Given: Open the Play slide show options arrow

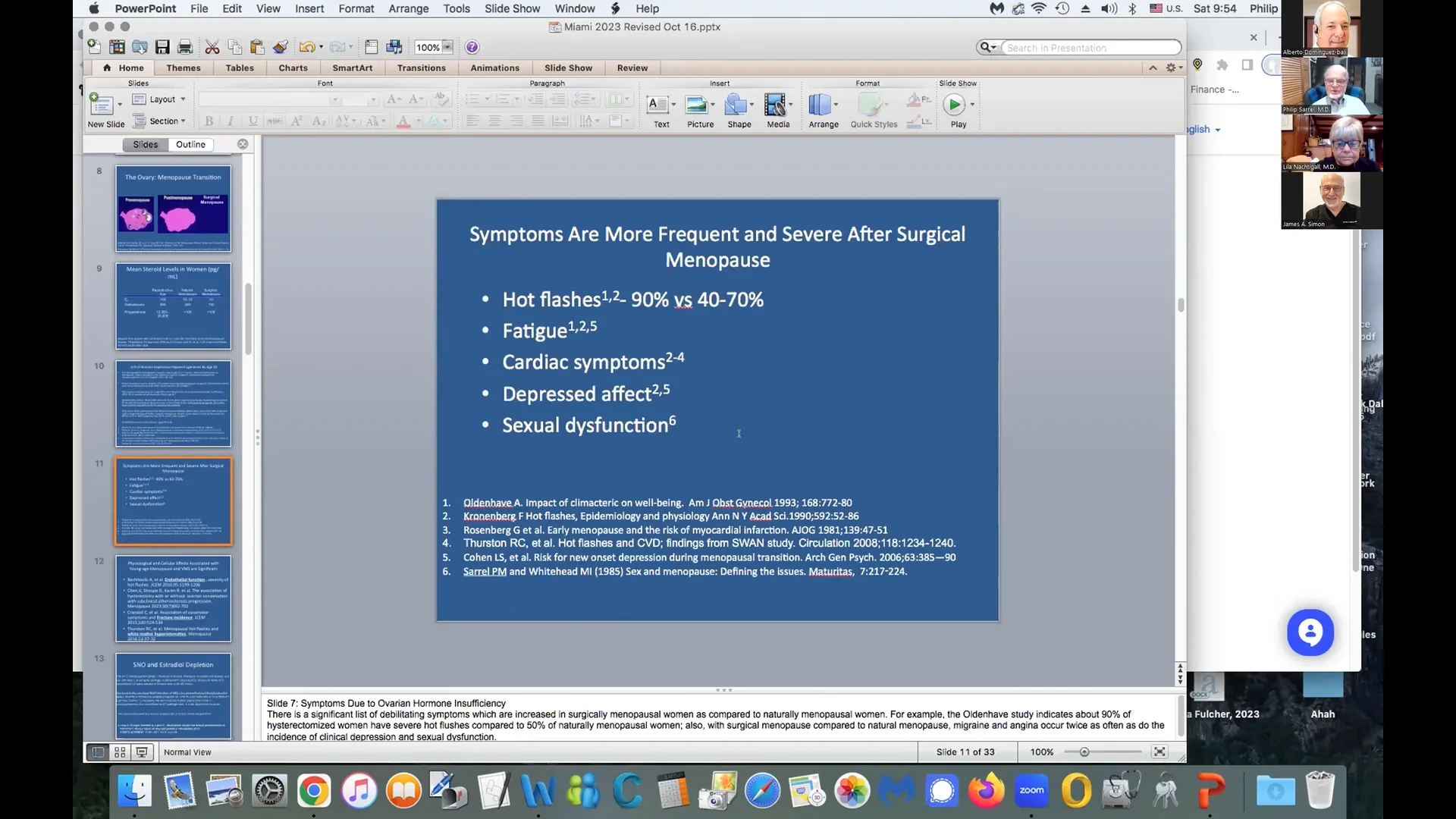Looking at the screenshot, I should click(x=972, y=105).
